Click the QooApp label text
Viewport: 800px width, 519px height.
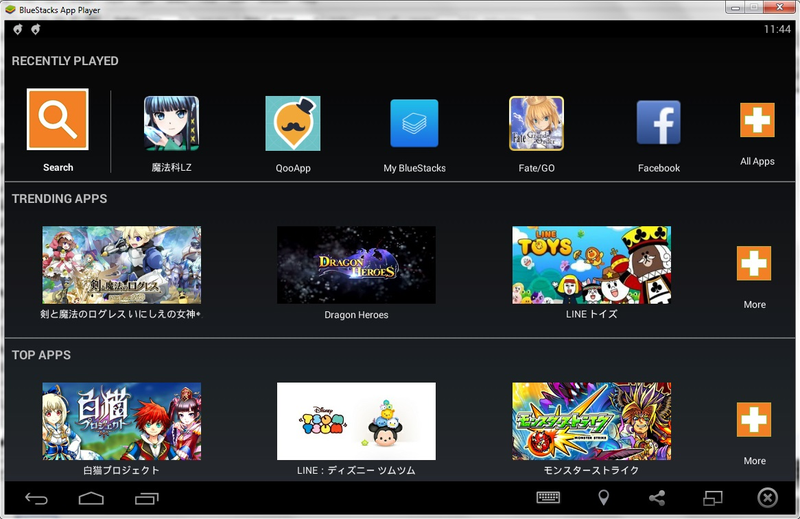tap(293, 168)
